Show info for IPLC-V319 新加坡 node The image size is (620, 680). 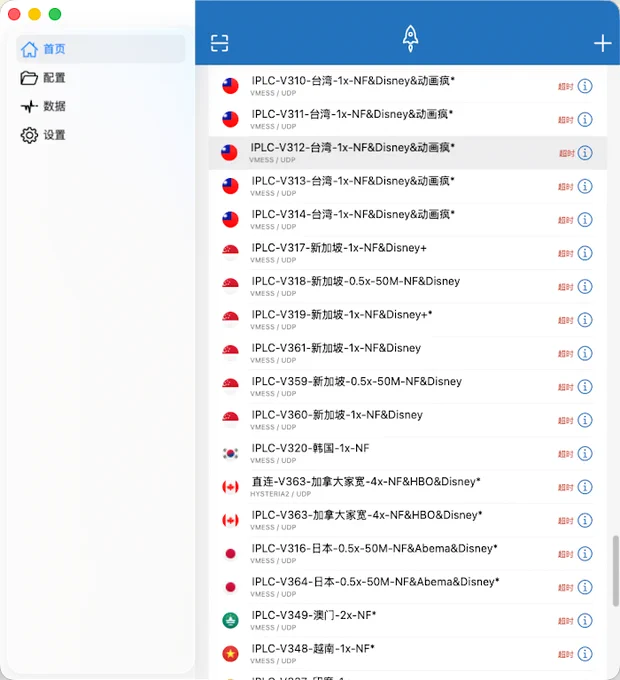click(x=585, y=320)
